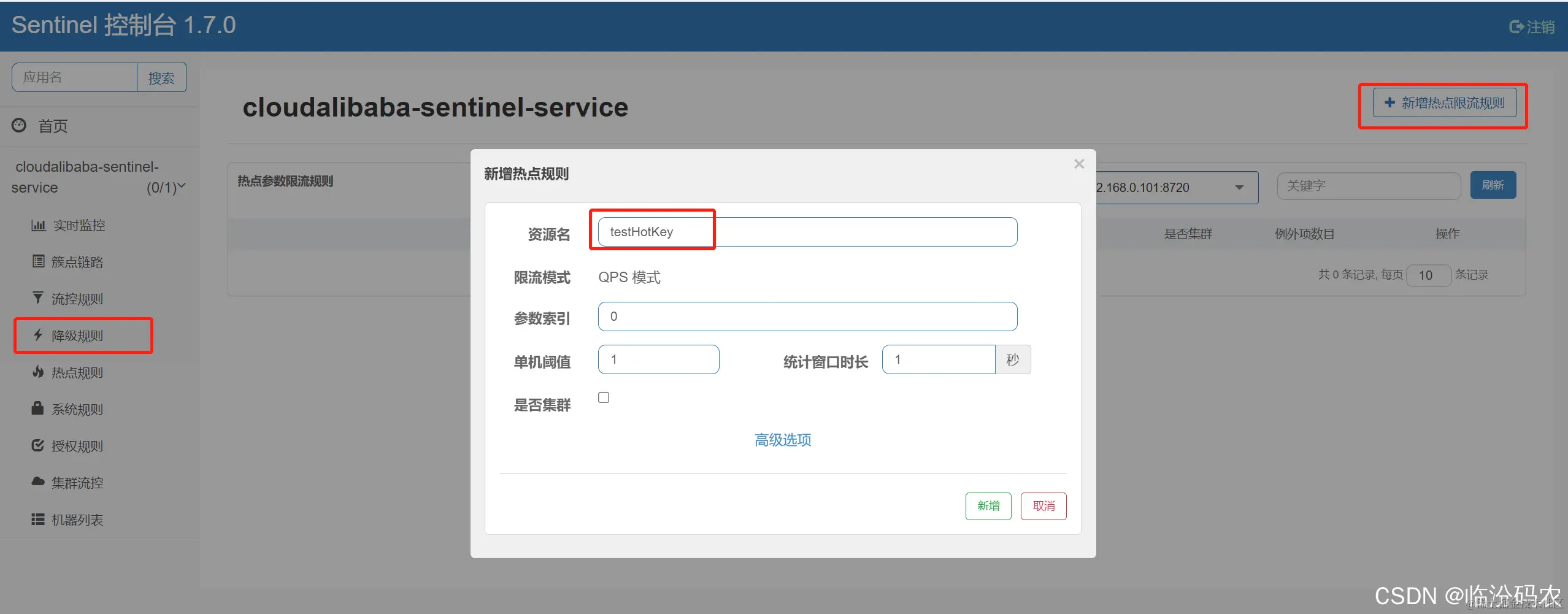Click the 新增 button in the dialog

[988, 506]
